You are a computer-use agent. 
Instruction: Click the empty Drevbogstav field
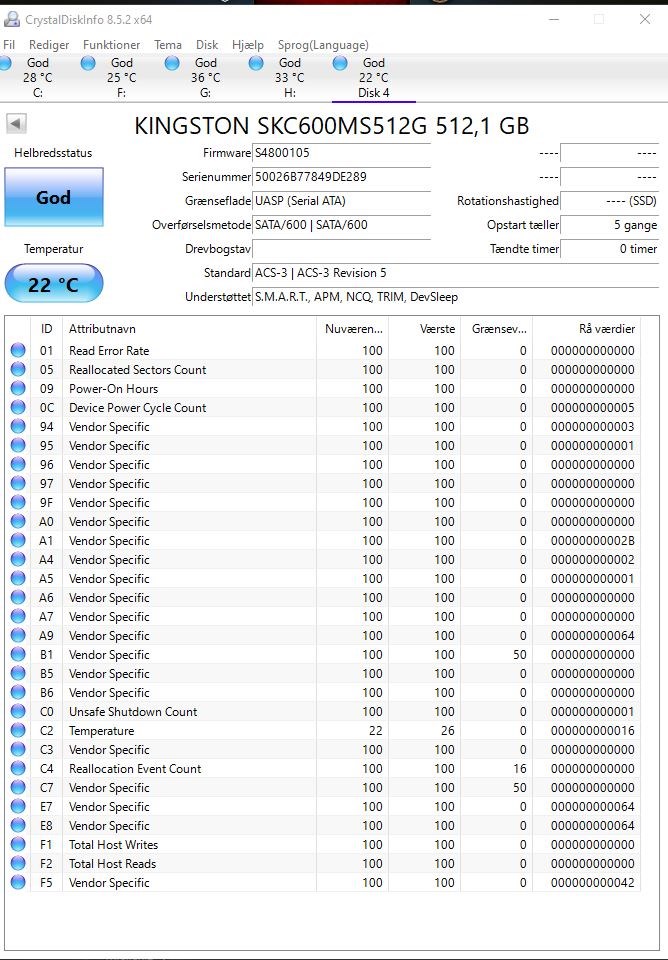(x=342, y=249)
